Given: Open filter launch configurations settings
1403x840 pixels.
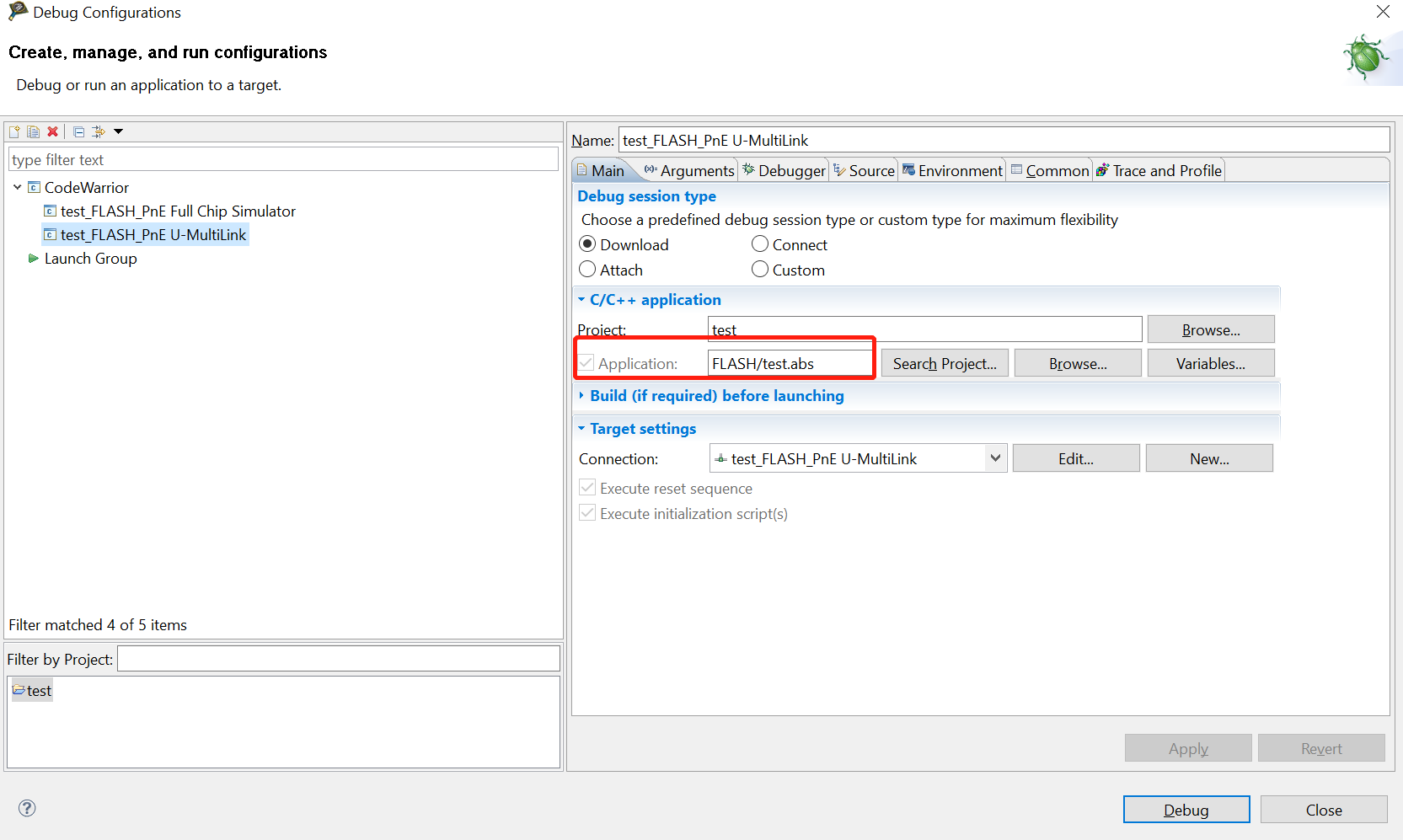Looking at the screenshot, I should [99, 131].
